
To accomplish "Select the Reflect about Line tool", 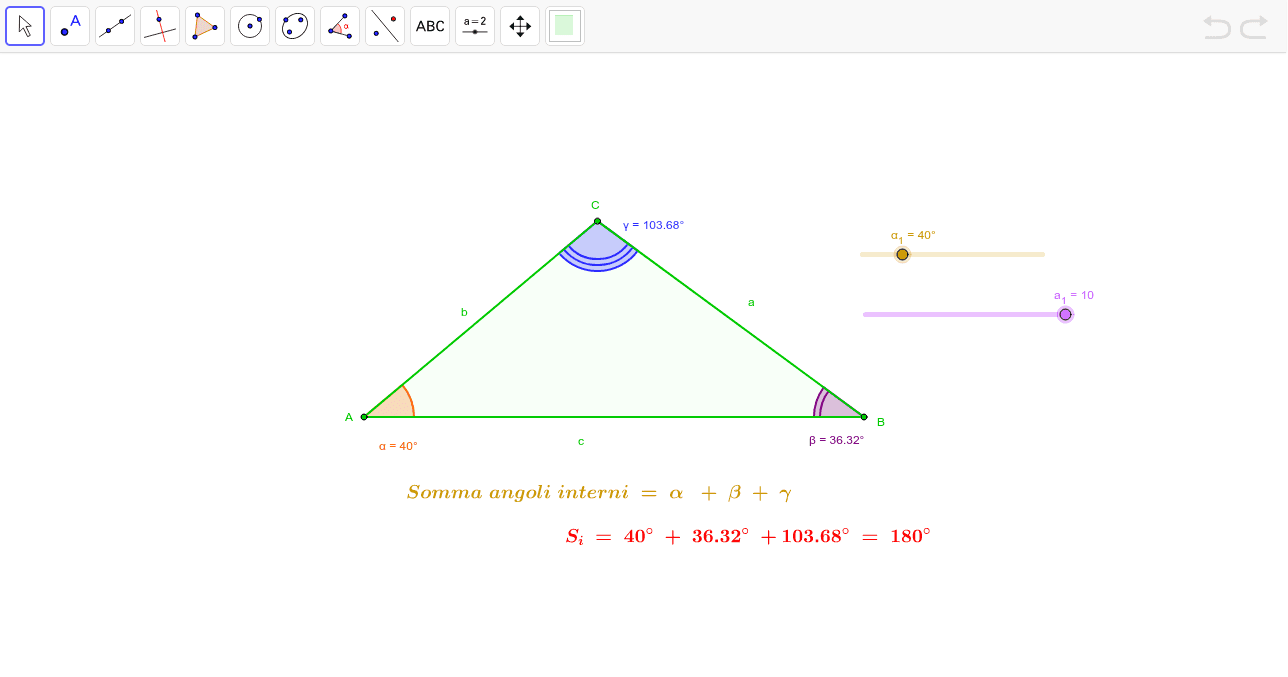I will pos(384,25).
